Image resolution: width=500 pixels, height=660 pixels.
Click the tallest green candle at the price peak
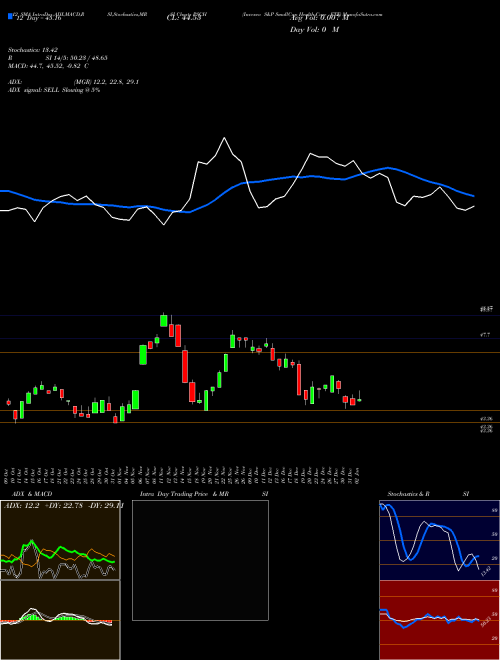click(x=164, y=320)
